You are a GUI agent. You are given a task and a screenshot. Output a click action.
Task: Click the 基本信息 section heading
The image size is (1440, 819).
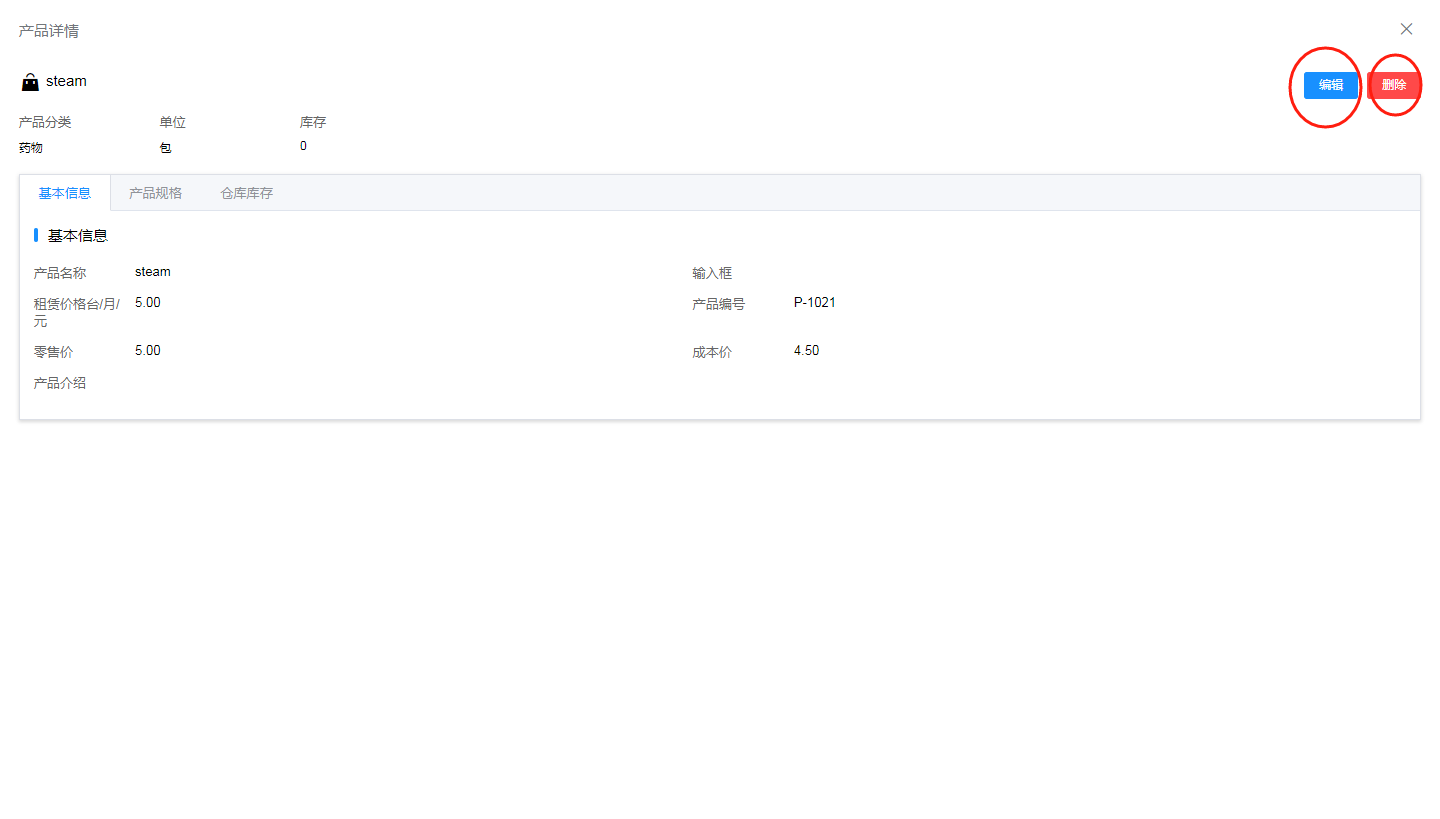[x=78, y=236]
